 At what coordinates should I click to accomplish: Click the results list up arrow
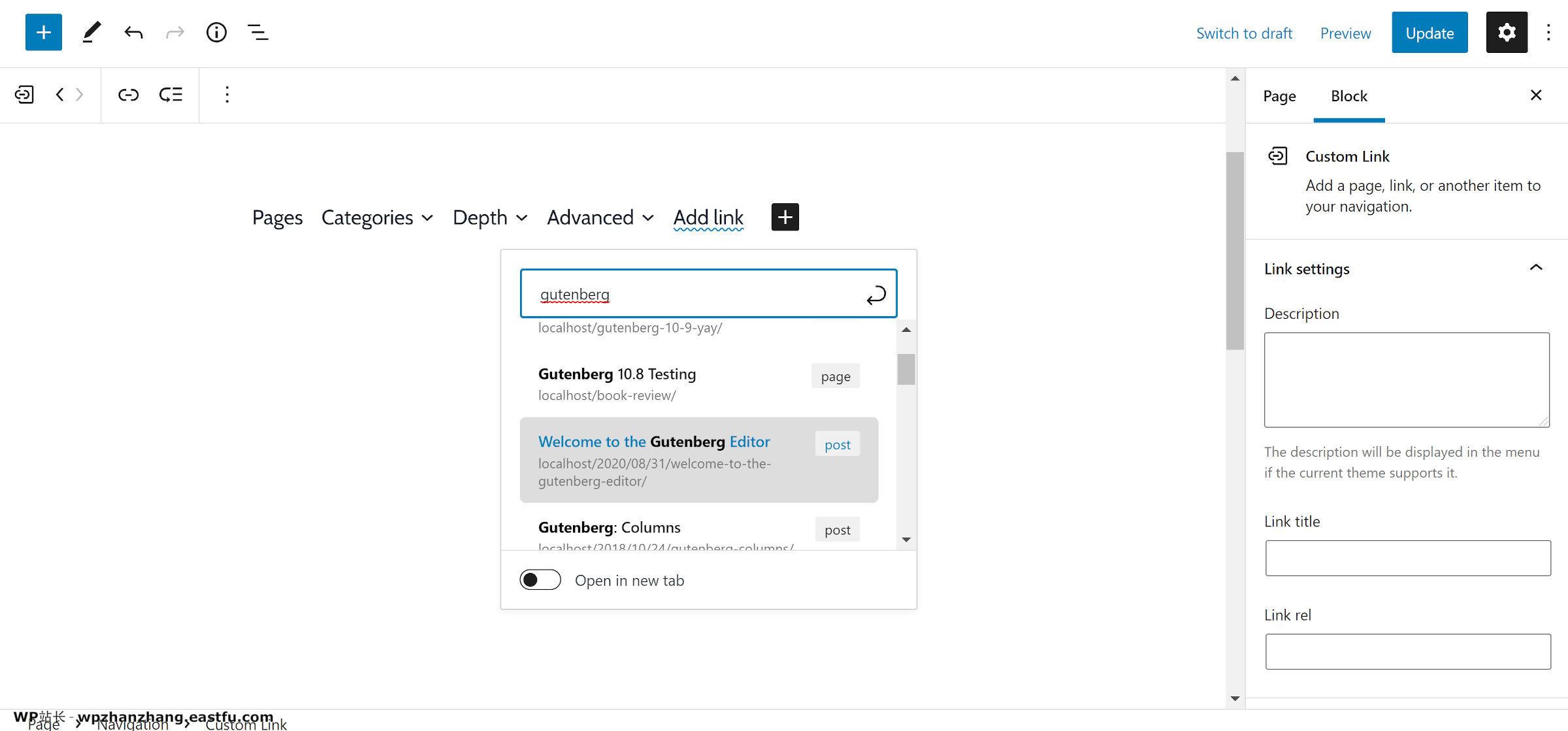click(x=906, y=329)
